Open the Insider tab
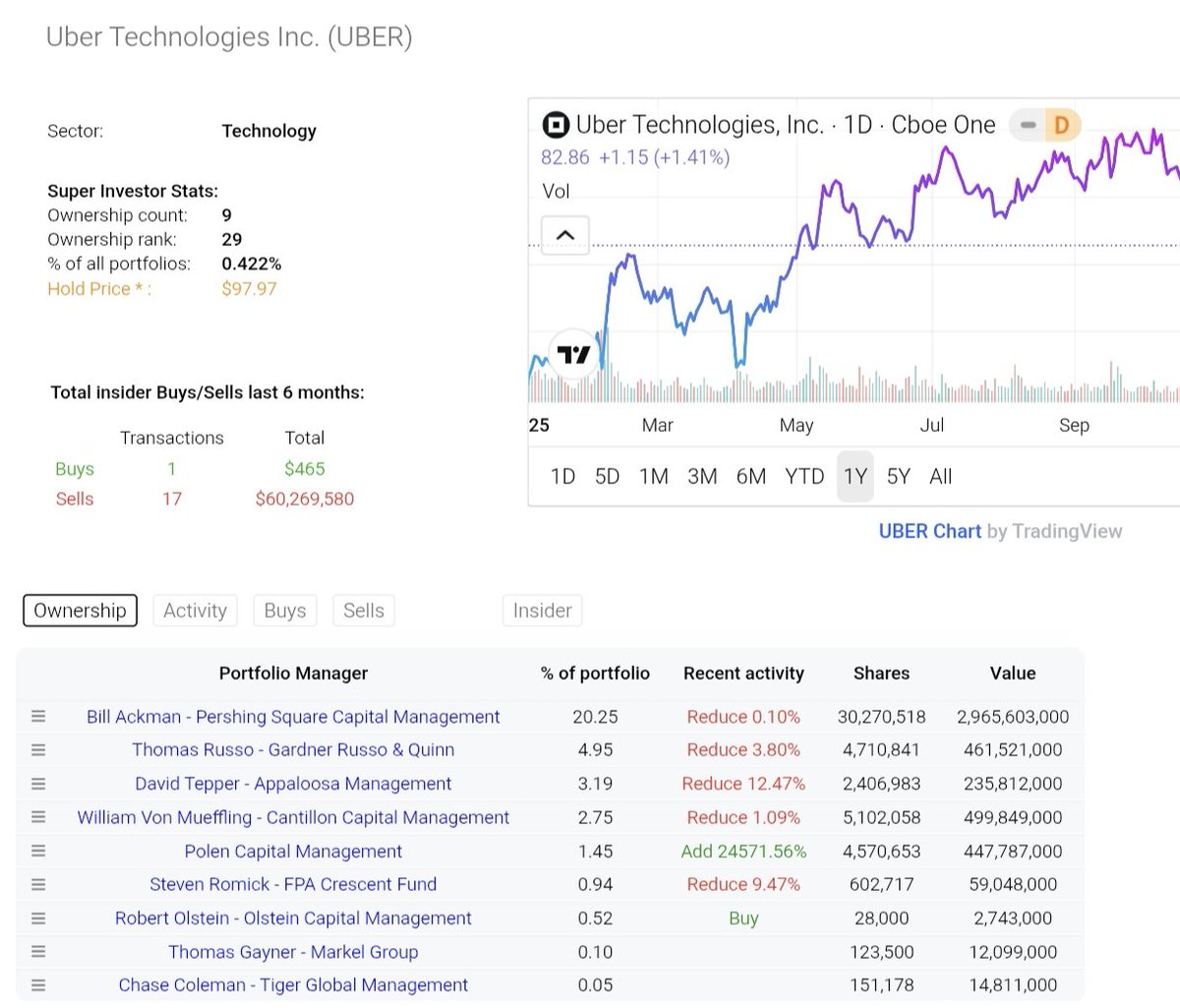The height and width of the screenshot is (1008, 1180). [543, 611]
